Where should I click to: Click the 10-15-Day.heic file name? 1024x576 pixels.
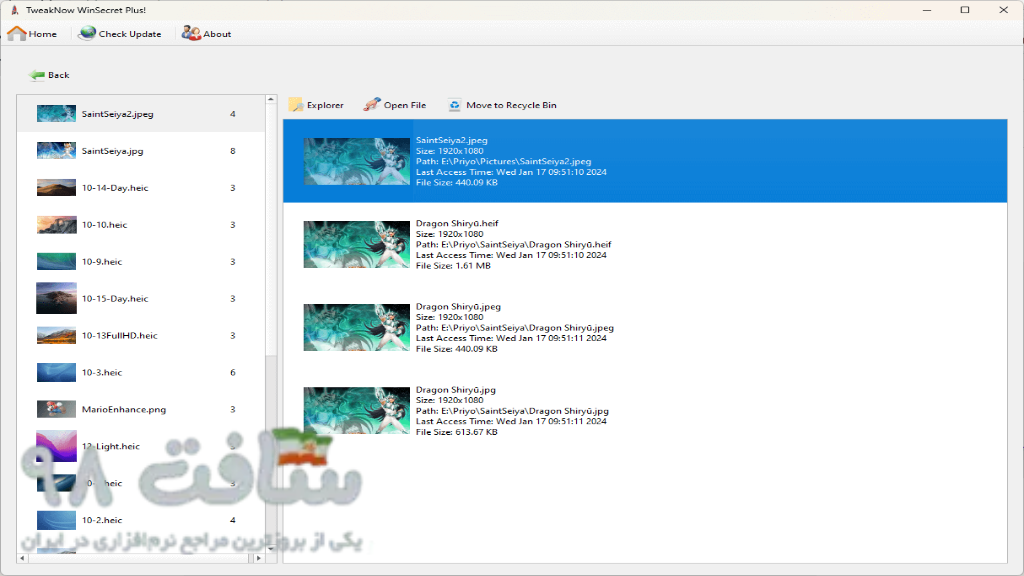click(115, 298)
